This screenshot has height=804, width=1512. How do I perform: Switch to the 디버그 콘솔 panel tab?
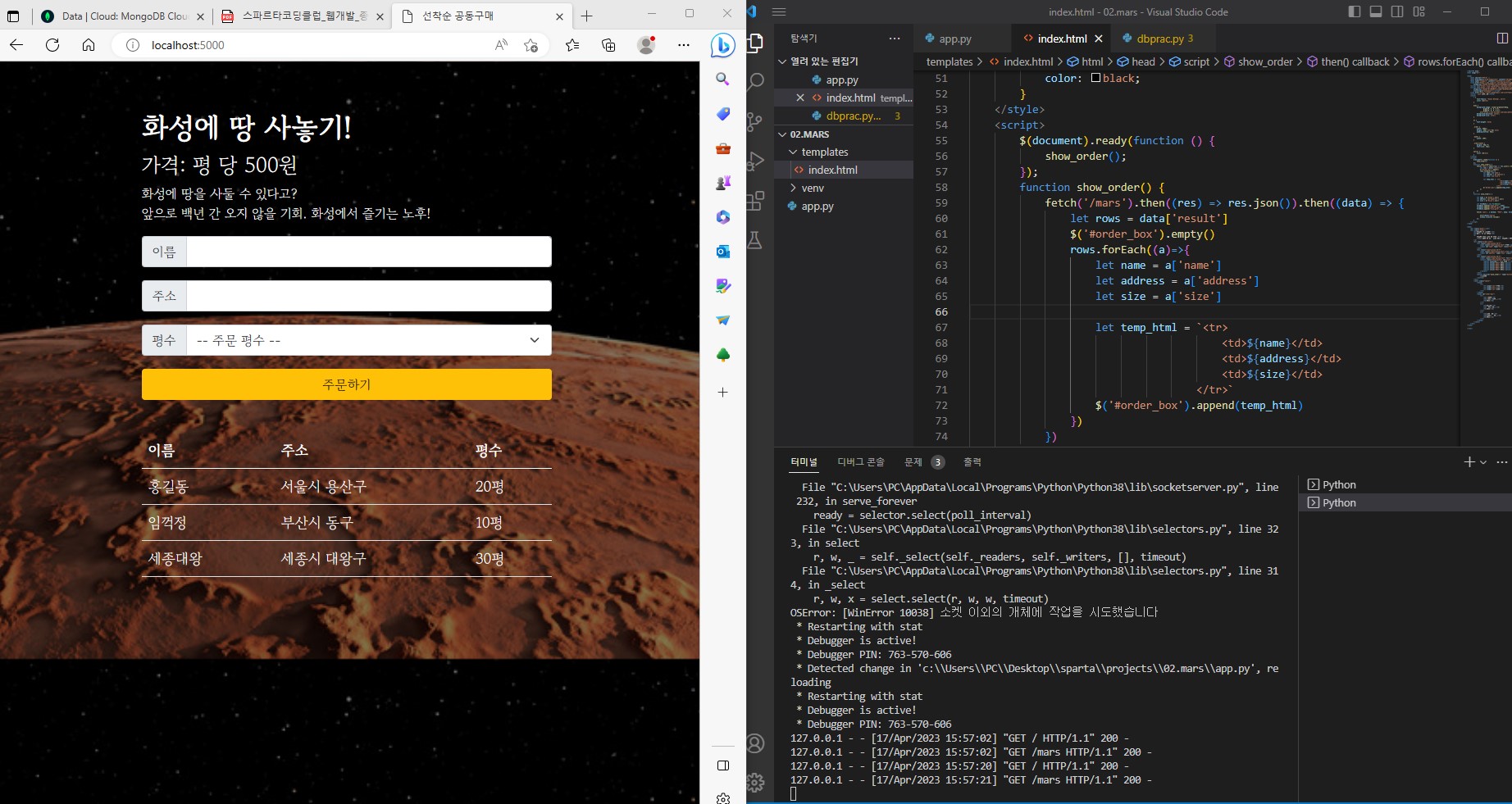coord(861,462)
